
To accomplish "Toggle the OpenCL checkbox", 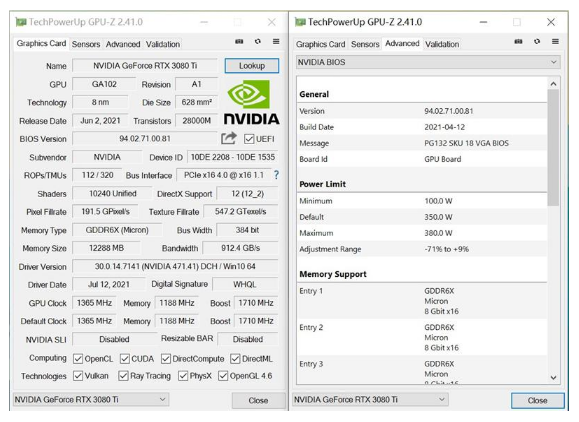I will (x=78, y=359).
